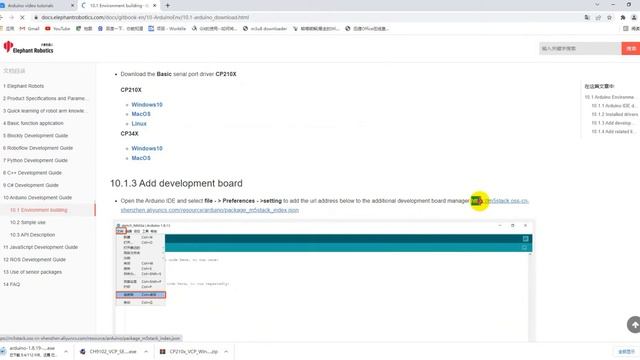This screenshot has height=360, width=640.
Task: Open the Worktile bookmark
Action: pos(167,29)
